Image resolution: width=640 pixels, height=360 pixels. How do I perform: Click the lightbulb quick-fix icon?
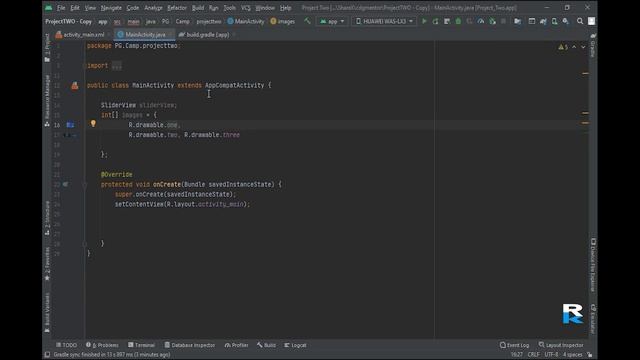point(93,123)
